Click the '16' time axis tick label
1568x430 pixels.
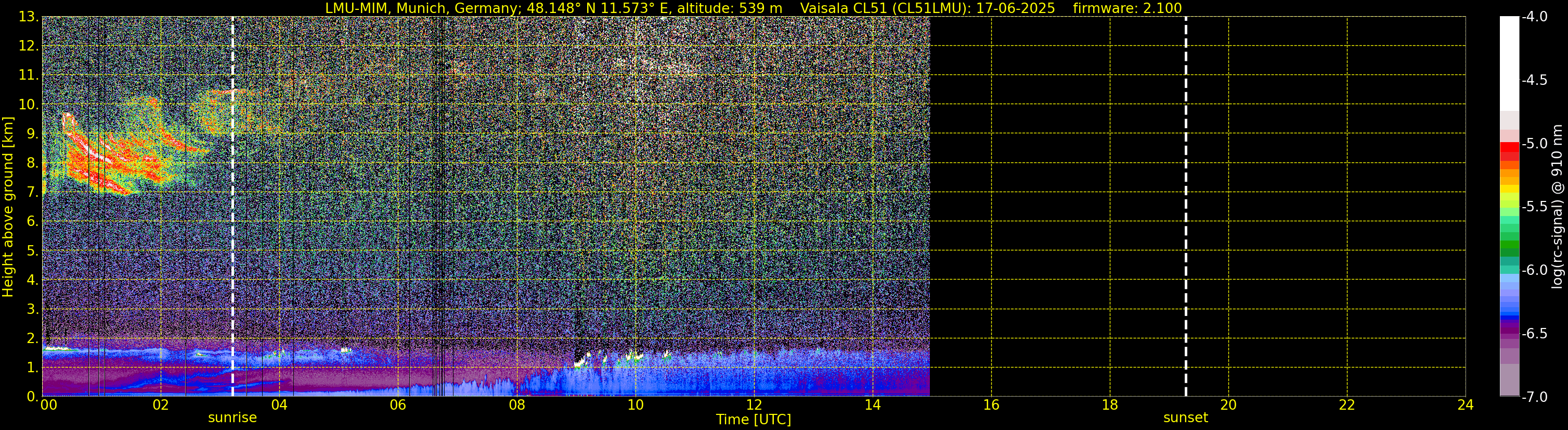(991, 405)
